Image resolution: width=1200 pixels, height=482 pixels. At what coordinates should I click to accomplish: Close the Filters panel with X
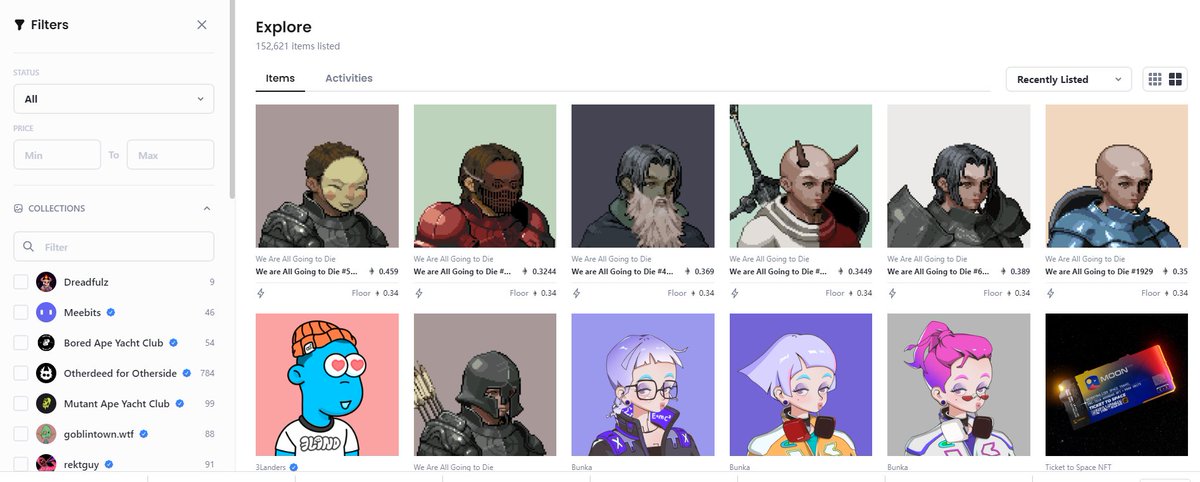[202, 25]
